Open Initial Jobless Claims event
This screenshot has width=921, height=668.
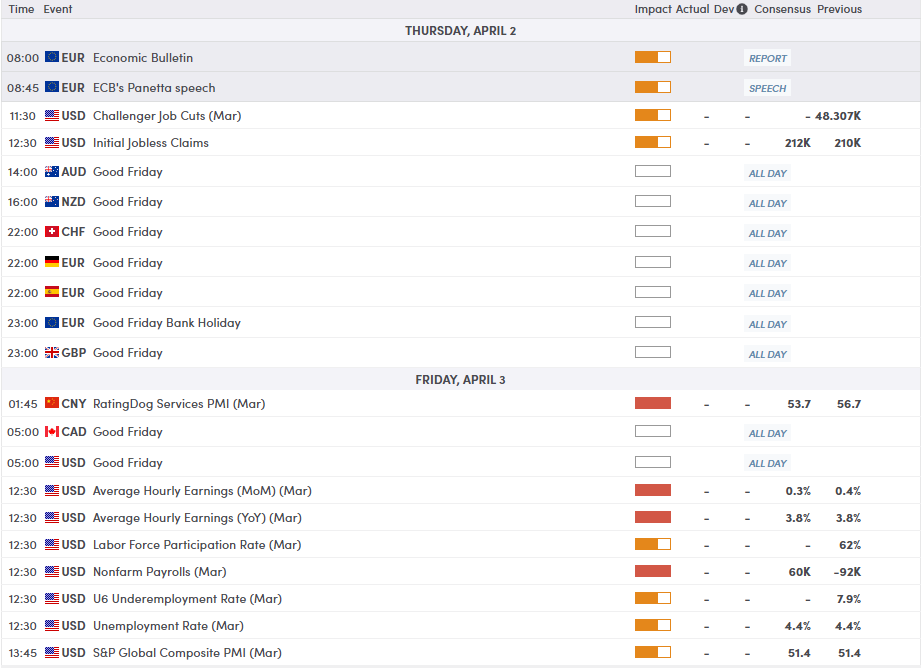pos(150,143)
